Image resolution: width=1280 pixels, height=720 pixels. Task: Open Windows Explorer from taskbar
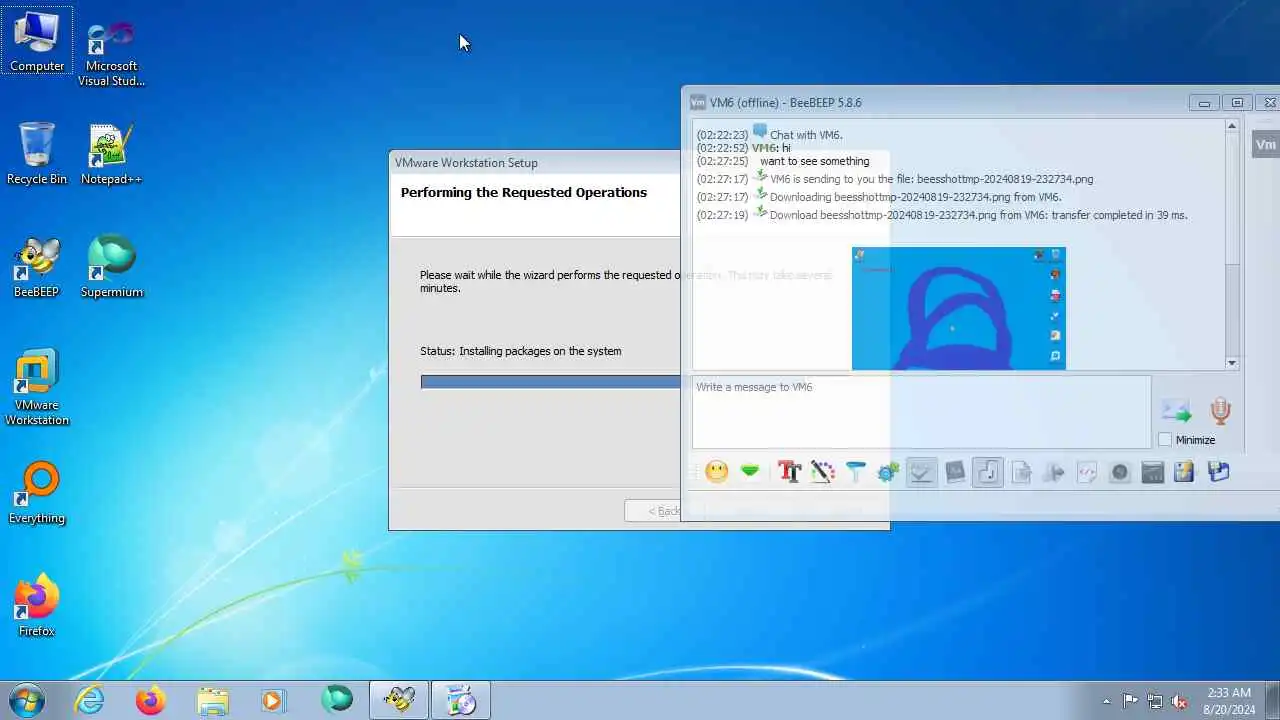(x=212, y=700)
